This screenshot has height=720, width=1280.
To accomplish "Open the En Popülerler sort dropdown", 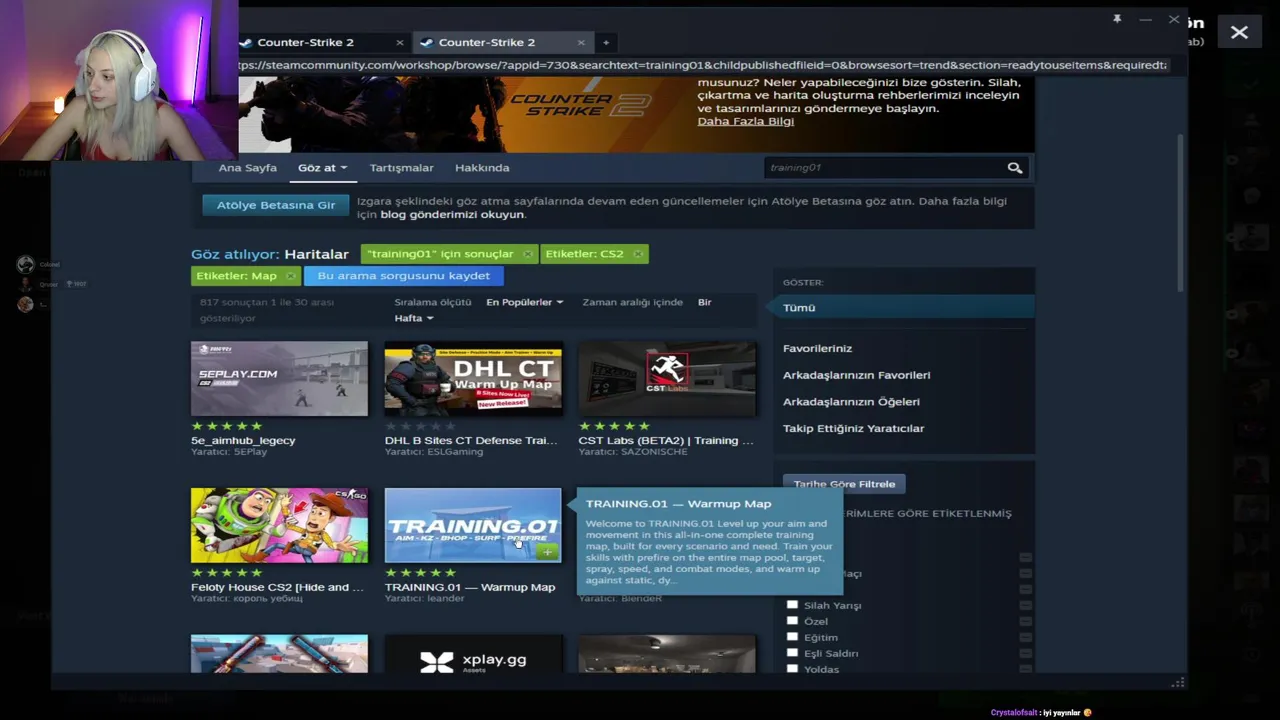I will pos(524,302).
